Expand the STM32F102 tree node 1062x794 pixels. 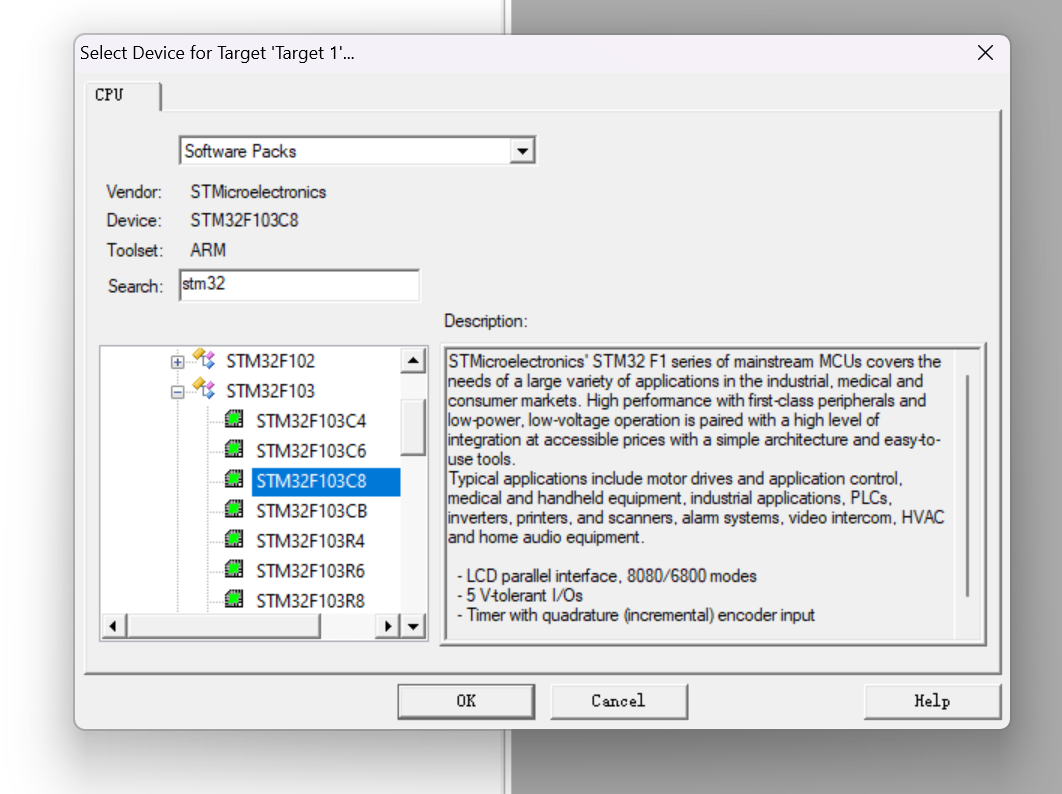[177, 362]
